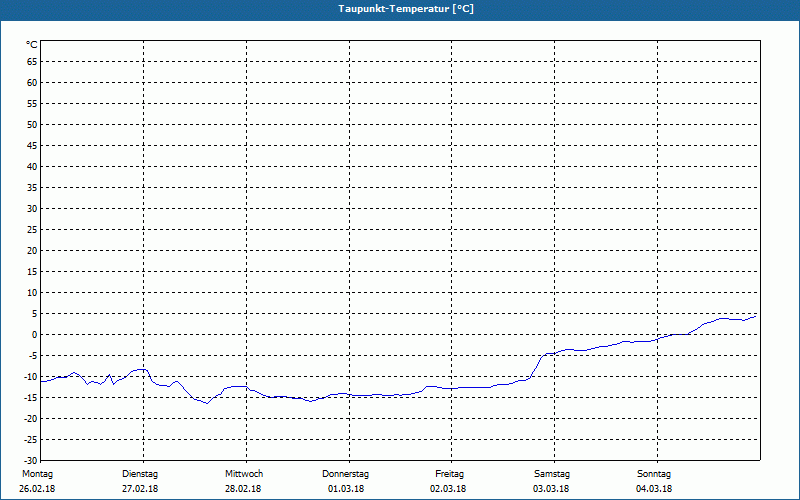The image size is (800, 500).
Task: Click the 50 axis label
Action: tap(32, 124)
